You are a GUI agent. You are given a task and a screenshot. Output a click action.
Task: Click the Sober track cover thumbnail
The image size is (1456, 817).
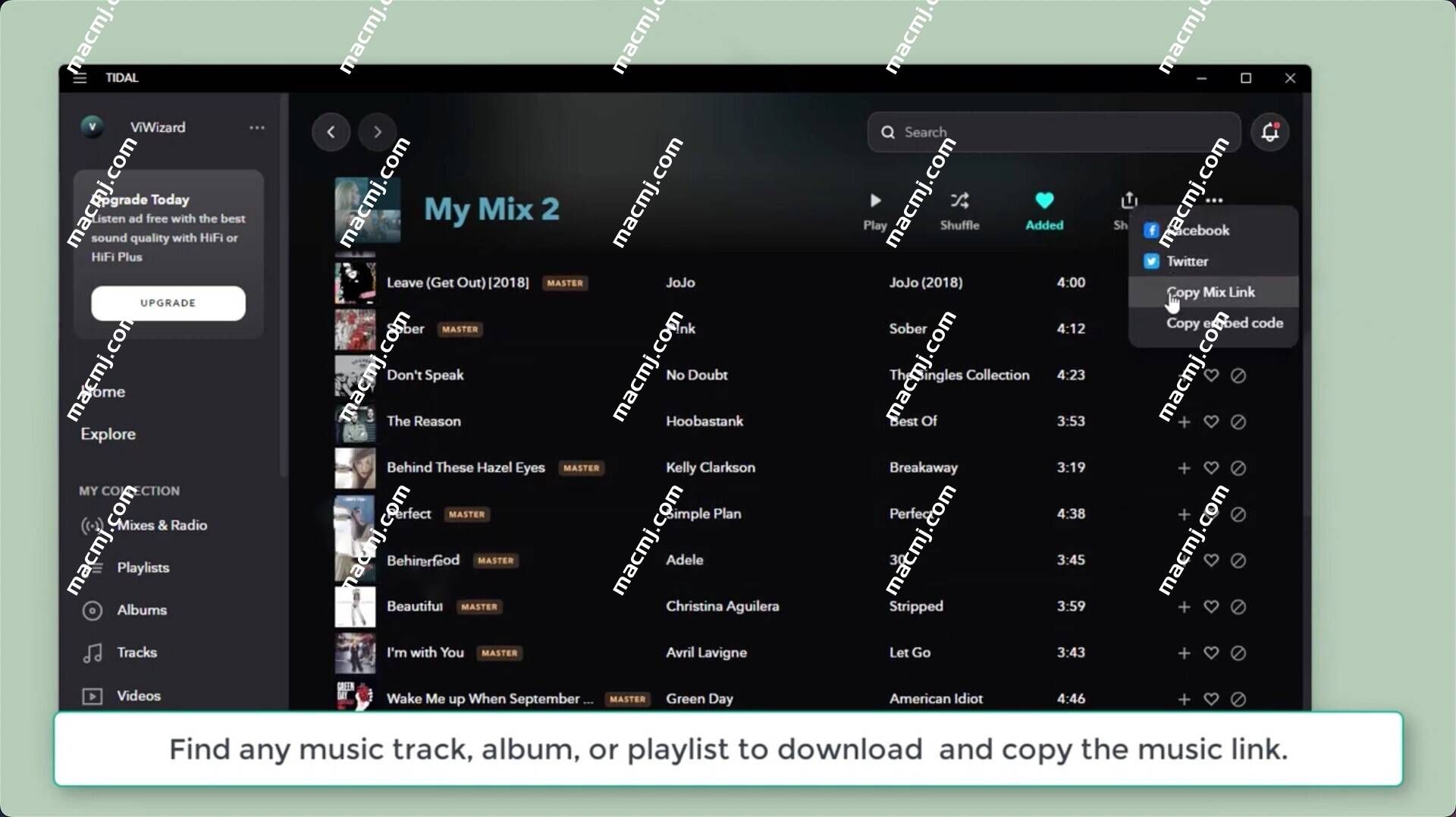pos(355,329)
